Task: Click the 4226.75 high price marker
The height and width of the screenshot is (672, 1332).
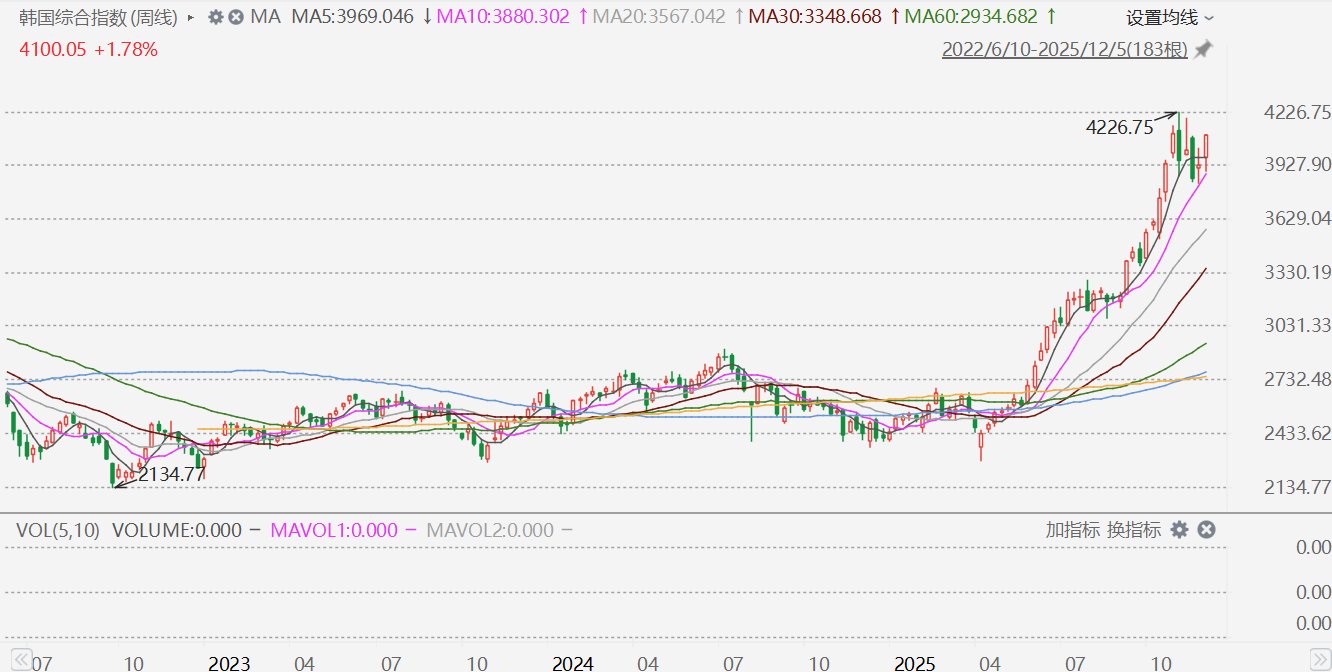Action: click(x=1118, y=127)
